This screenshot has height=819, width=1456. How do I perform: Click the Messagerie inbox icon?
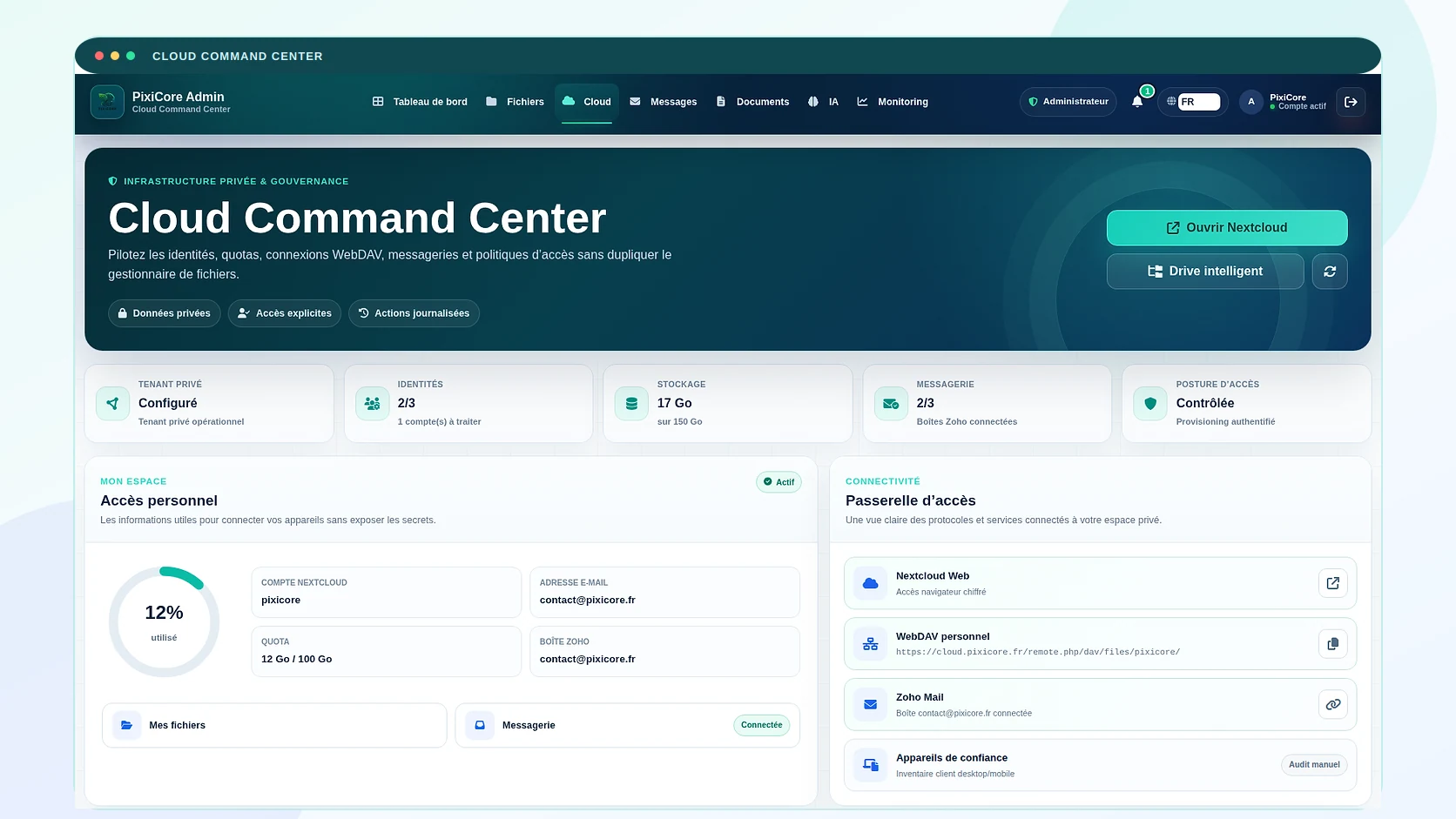click(480, 725)
